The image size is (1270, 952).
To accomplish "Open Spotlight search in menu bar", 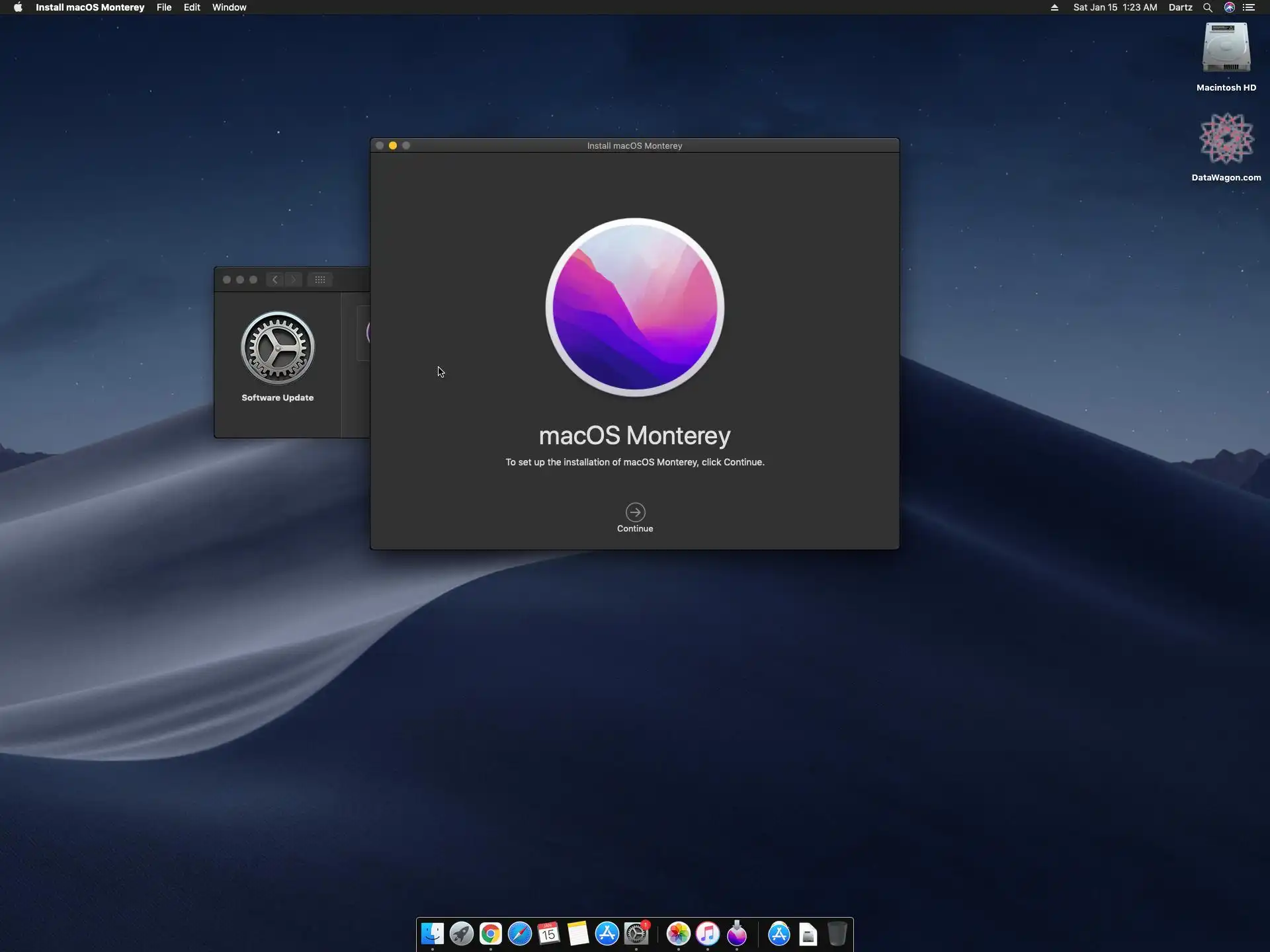I will (1207, 7).
